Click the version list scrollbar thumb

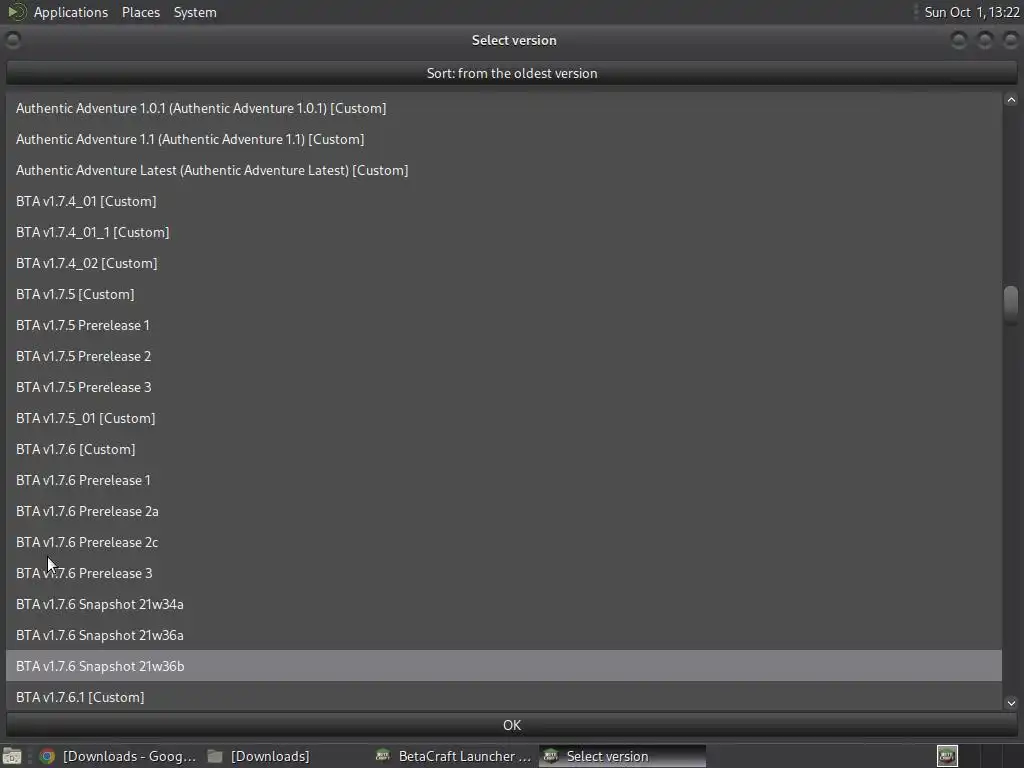[x=1011, y=304]
